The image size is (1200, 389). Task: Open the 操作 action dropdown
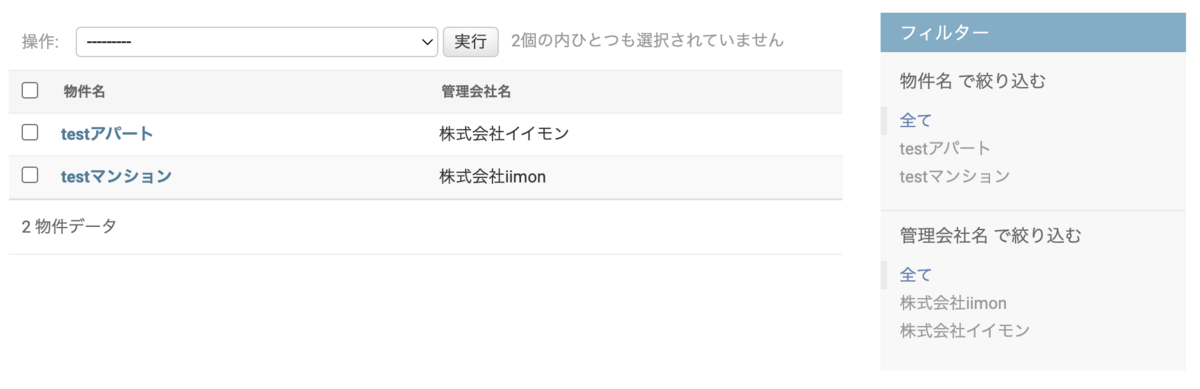(257, 41)
